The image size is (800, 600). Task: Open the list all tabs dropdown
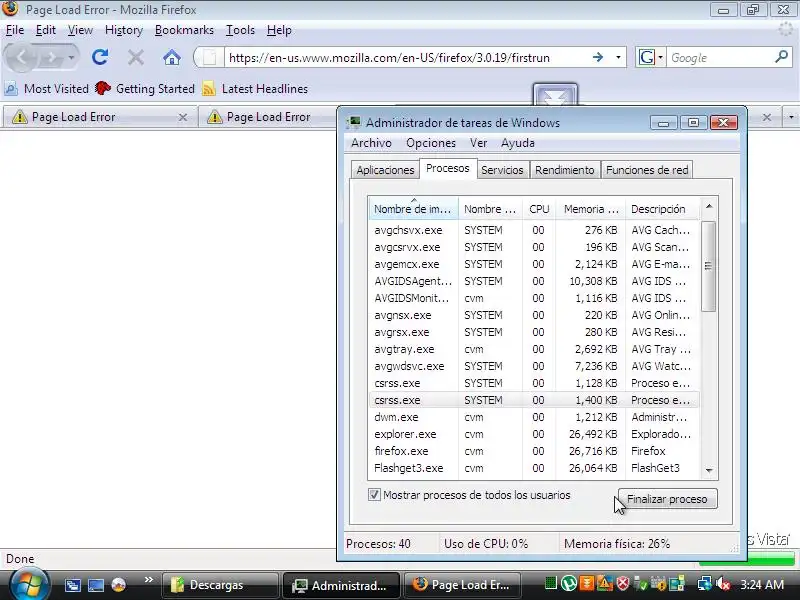click(791, 117)
